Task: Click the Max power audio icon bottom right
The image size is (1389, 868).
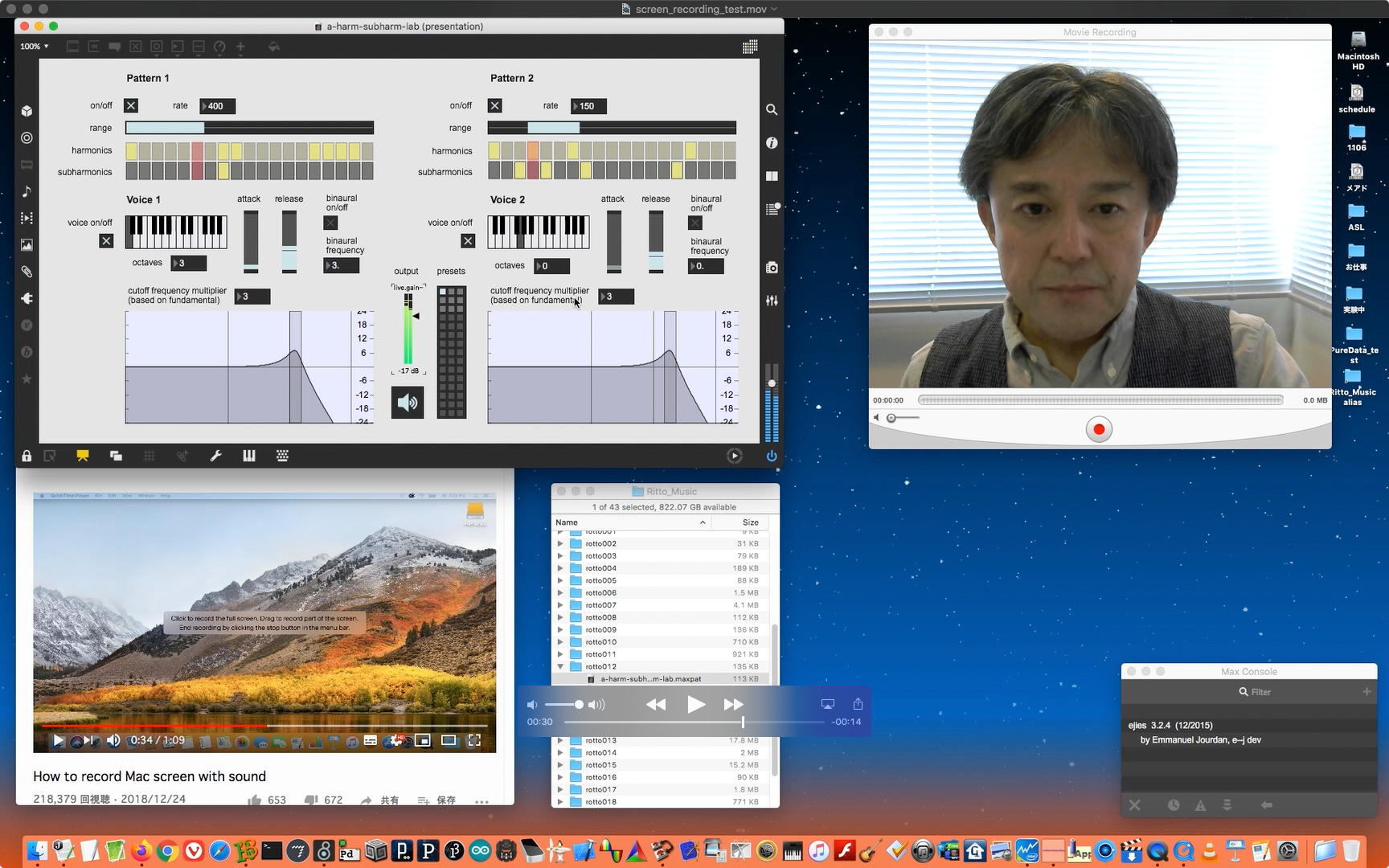Action: tap(772, 456)
